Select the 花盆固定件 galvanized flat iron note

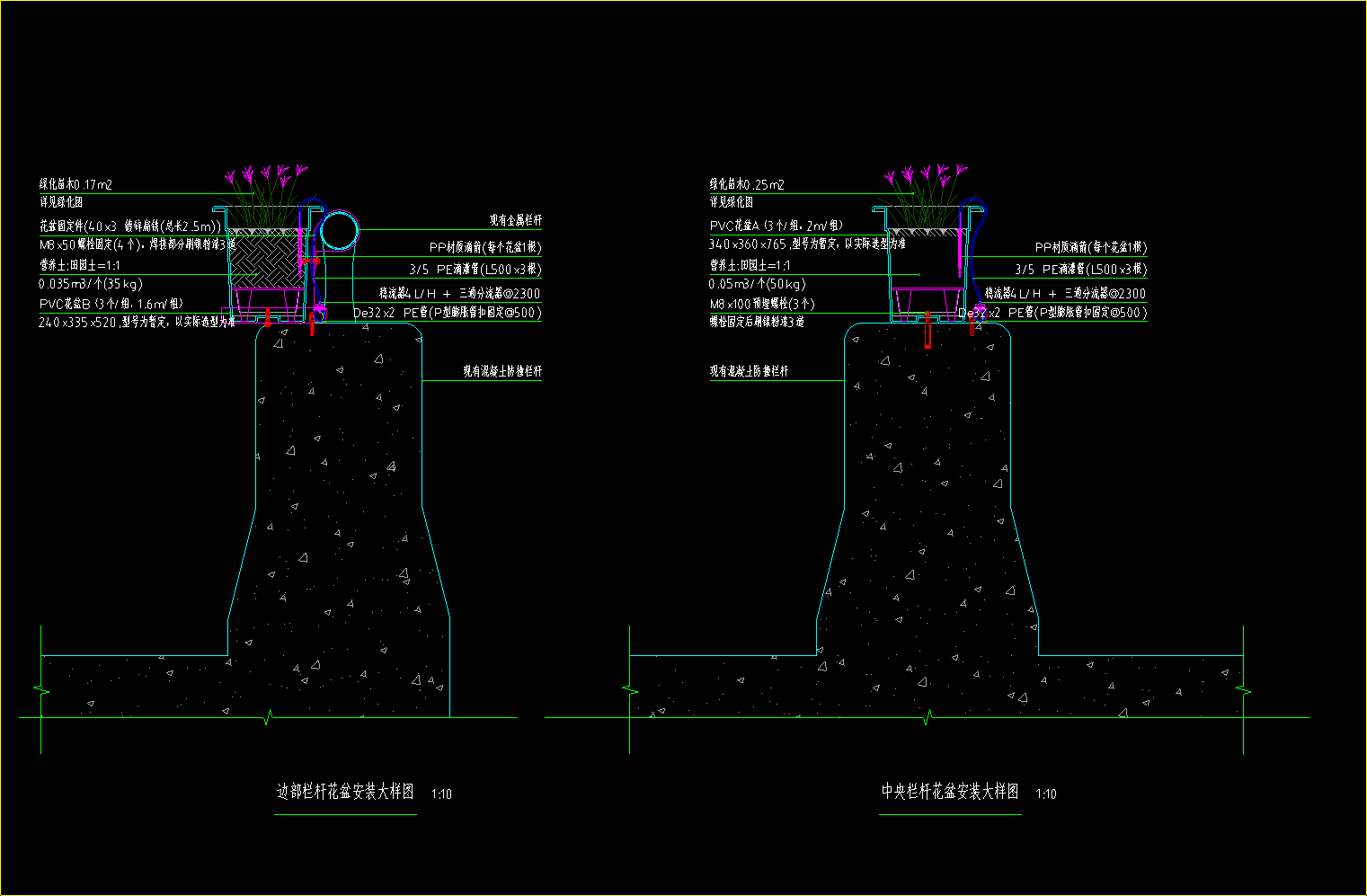[129, 226]
